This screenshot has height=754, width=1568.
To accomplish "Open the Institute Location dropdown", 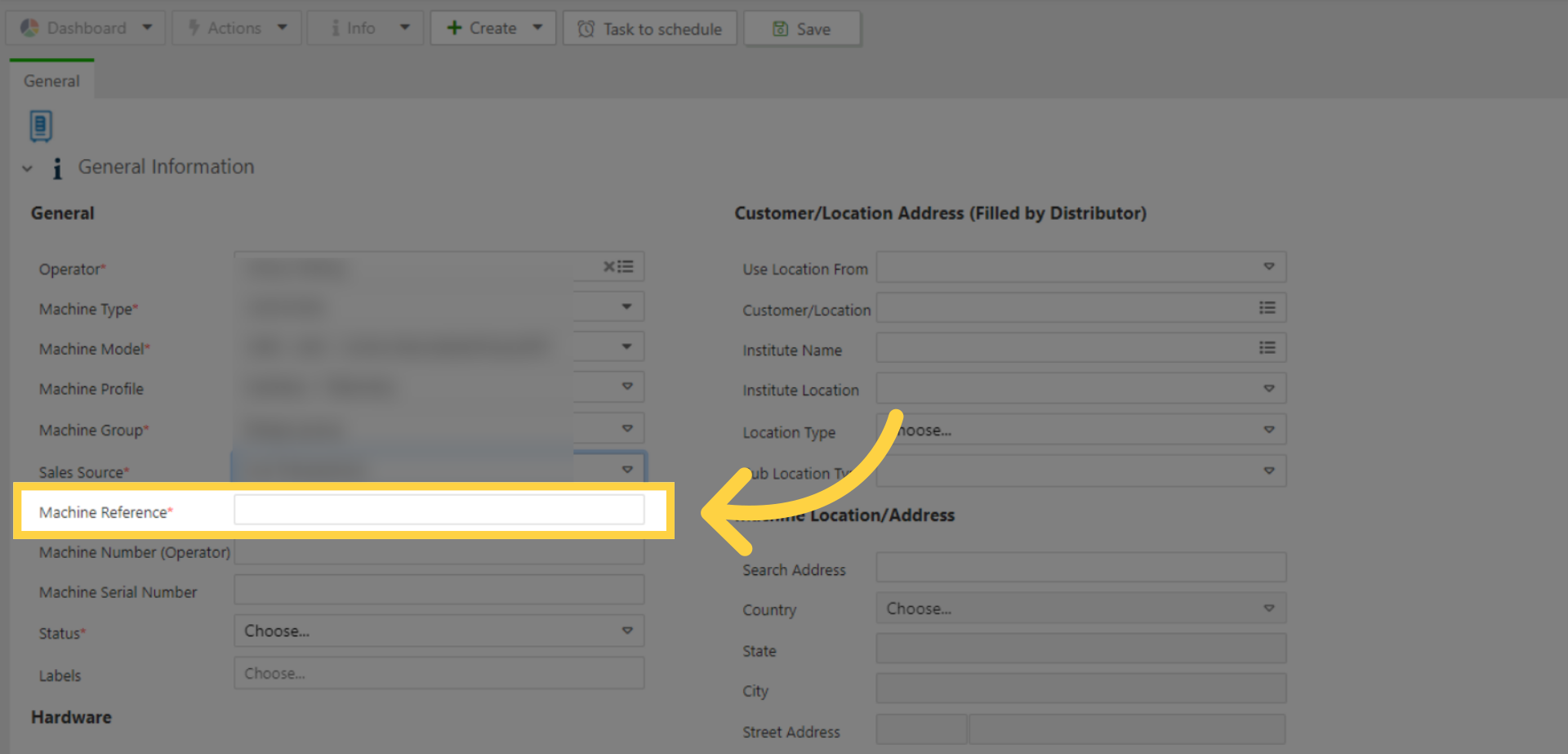I will click(1081, 388).
